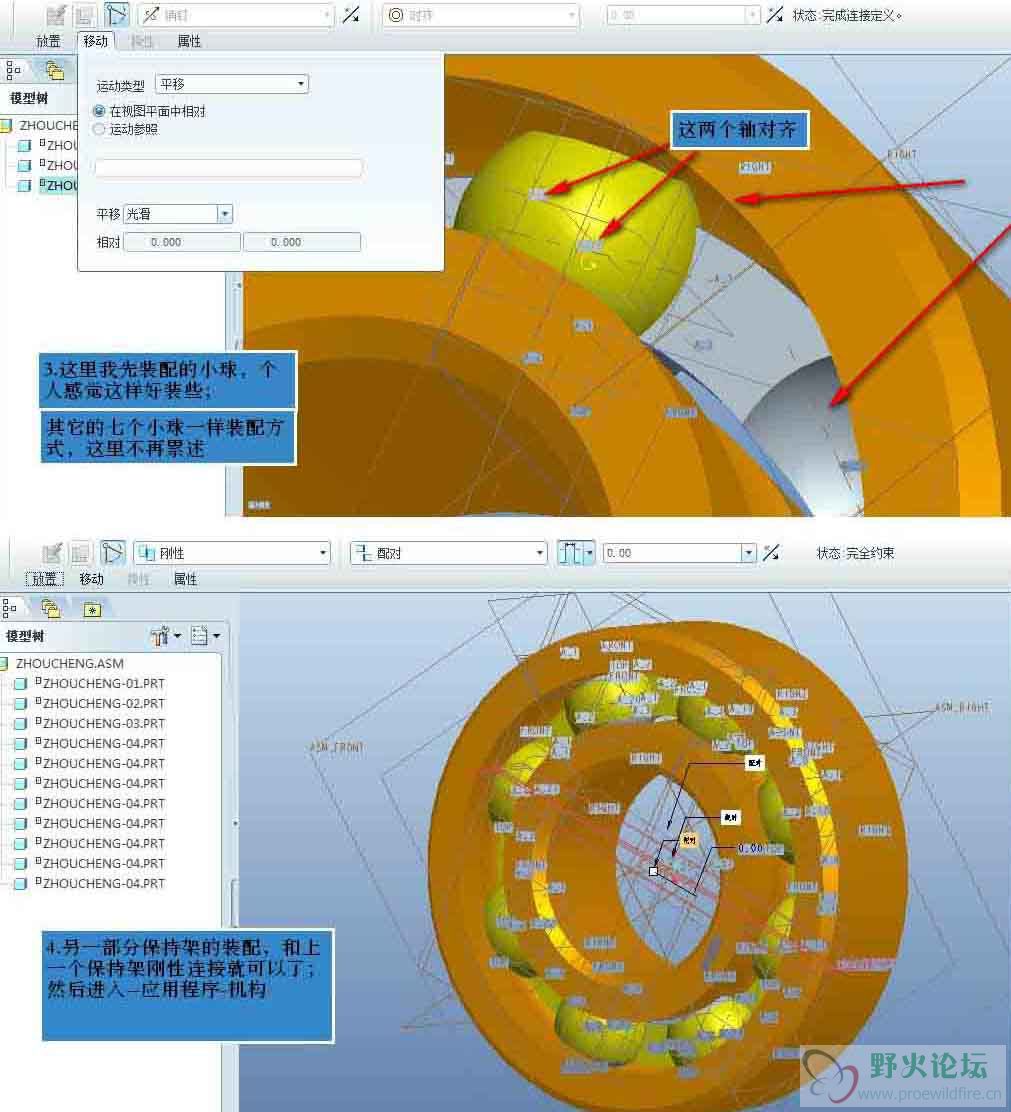Select the 在视图平面中相对 radio button
Image resolution: width=1011 pixels, height=1112 pixels.
[99, 111]
